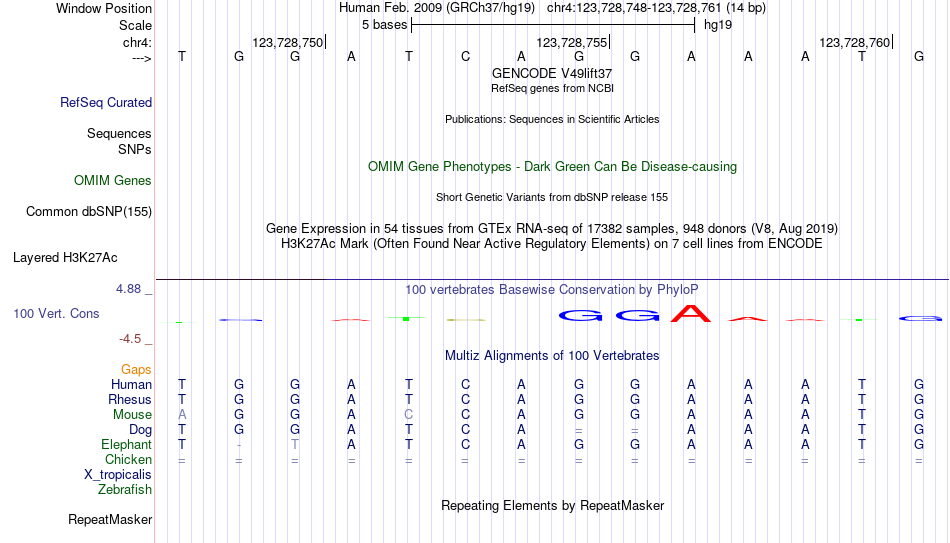Click the orange Gaps row label
Image resolution: width=950 pixels, height=543 pixels.
pyautogui.click(x=136, y=370)
